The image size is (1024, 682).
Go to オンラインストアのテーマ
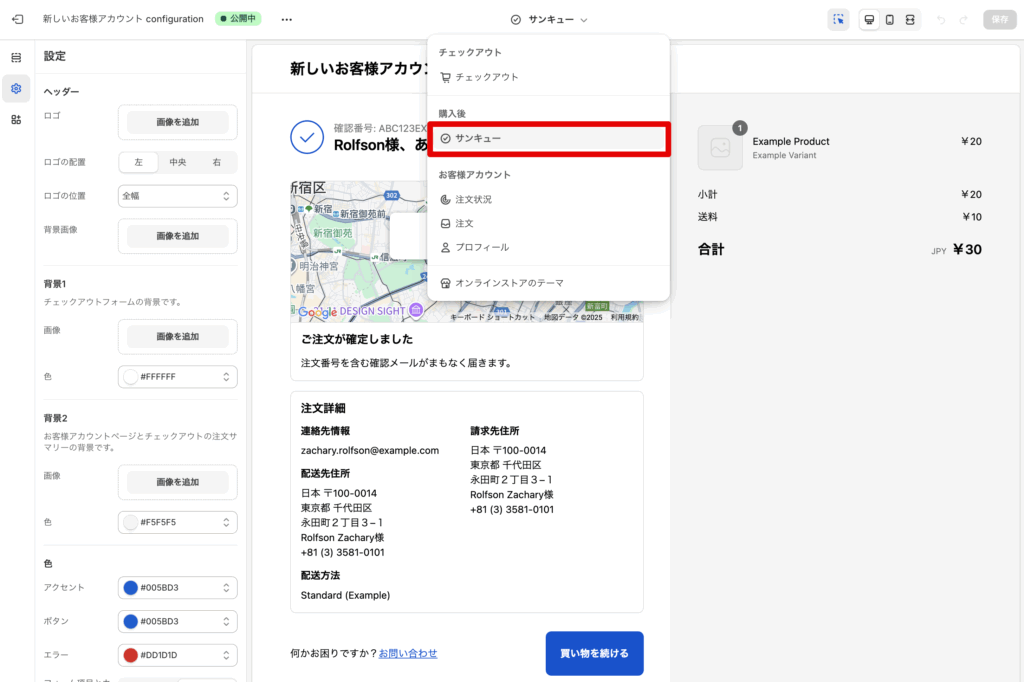[549, 283]
